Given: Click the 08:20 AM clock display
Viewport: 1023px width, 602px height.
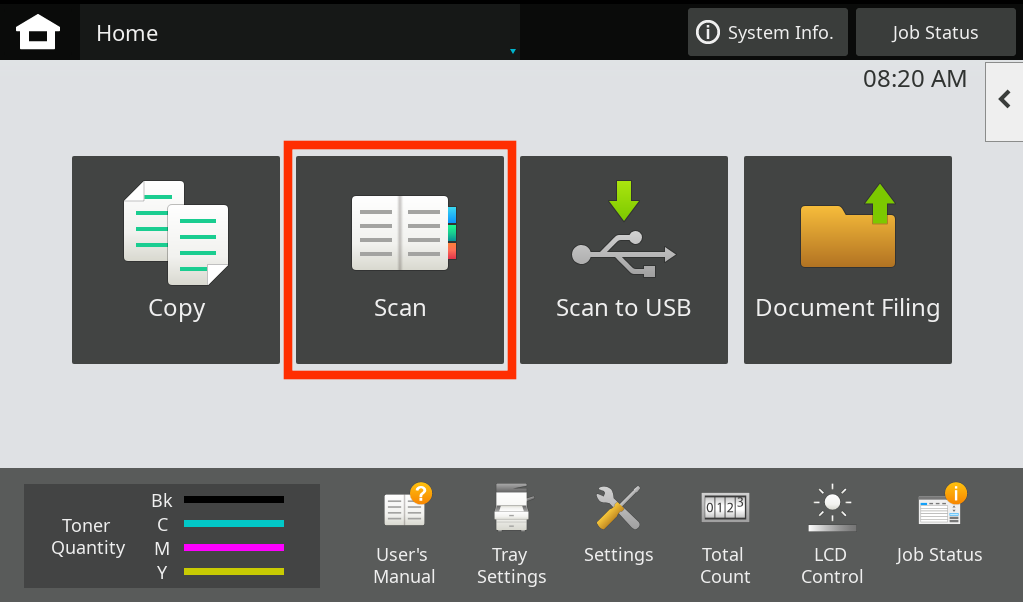Looking at the screenshot, I should [x=915, y=79].
